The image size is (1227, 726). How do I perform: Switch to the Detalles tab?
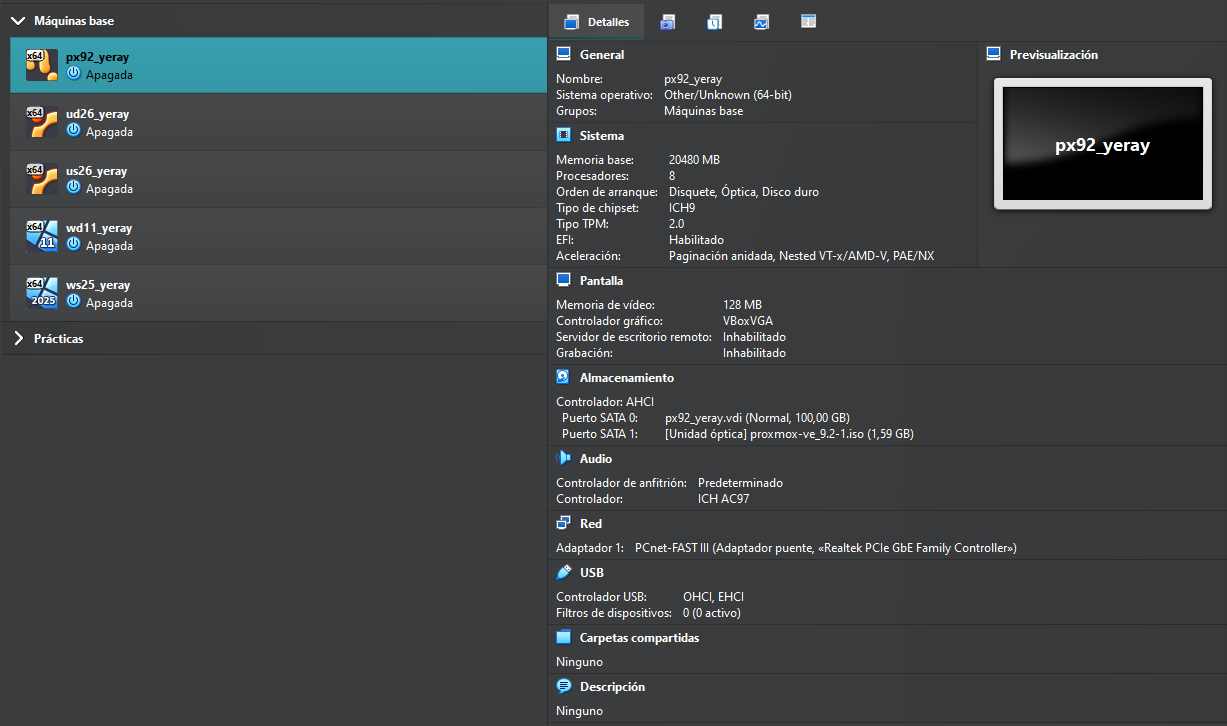coord(597,22)
